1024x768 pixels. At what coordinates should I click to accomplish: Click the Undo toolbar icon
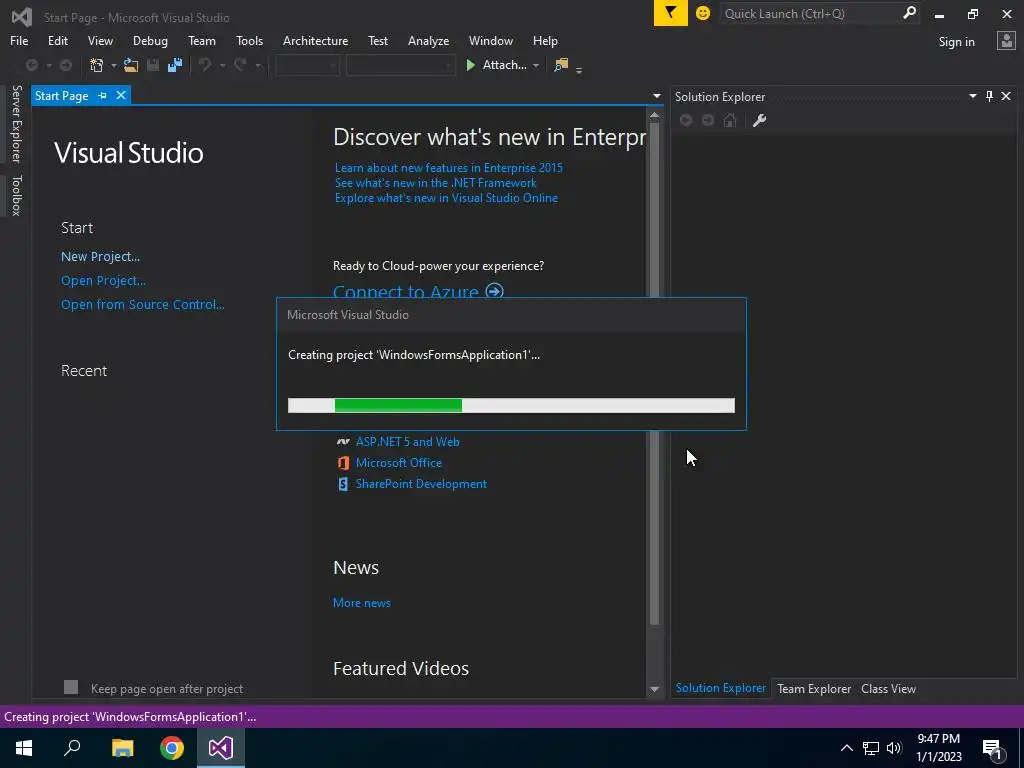(205, 65)
